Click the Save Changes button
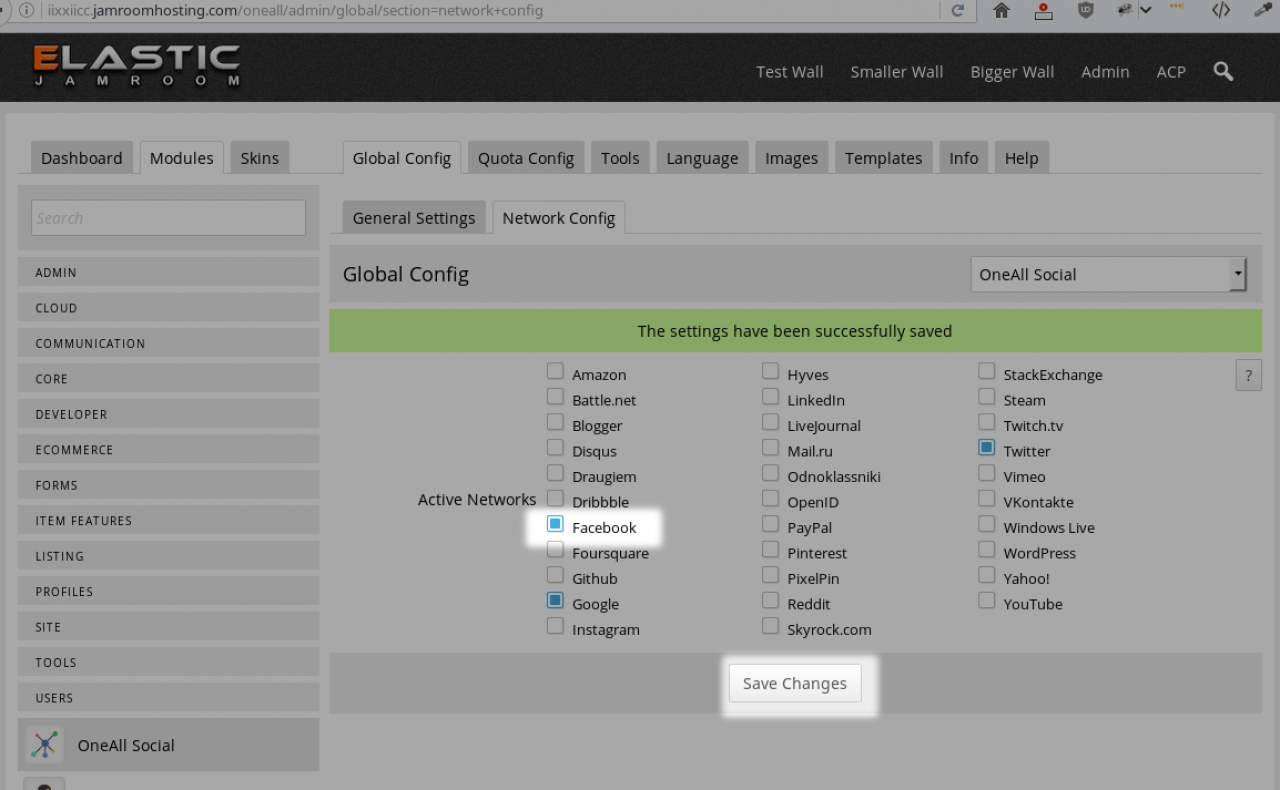This screenshot has width=1280, height=790. (794, 683)
